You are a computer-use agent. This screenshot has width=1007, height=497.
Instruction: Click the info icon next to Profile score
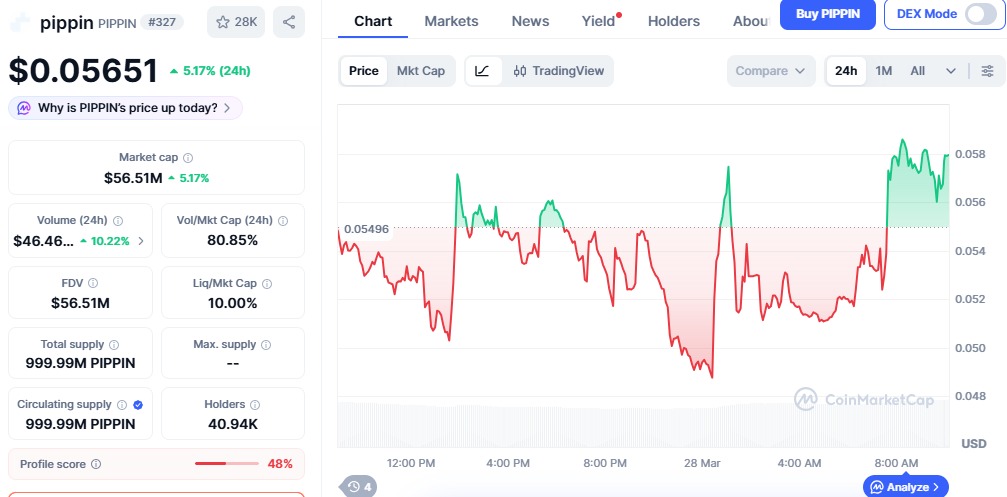point(96,464)
